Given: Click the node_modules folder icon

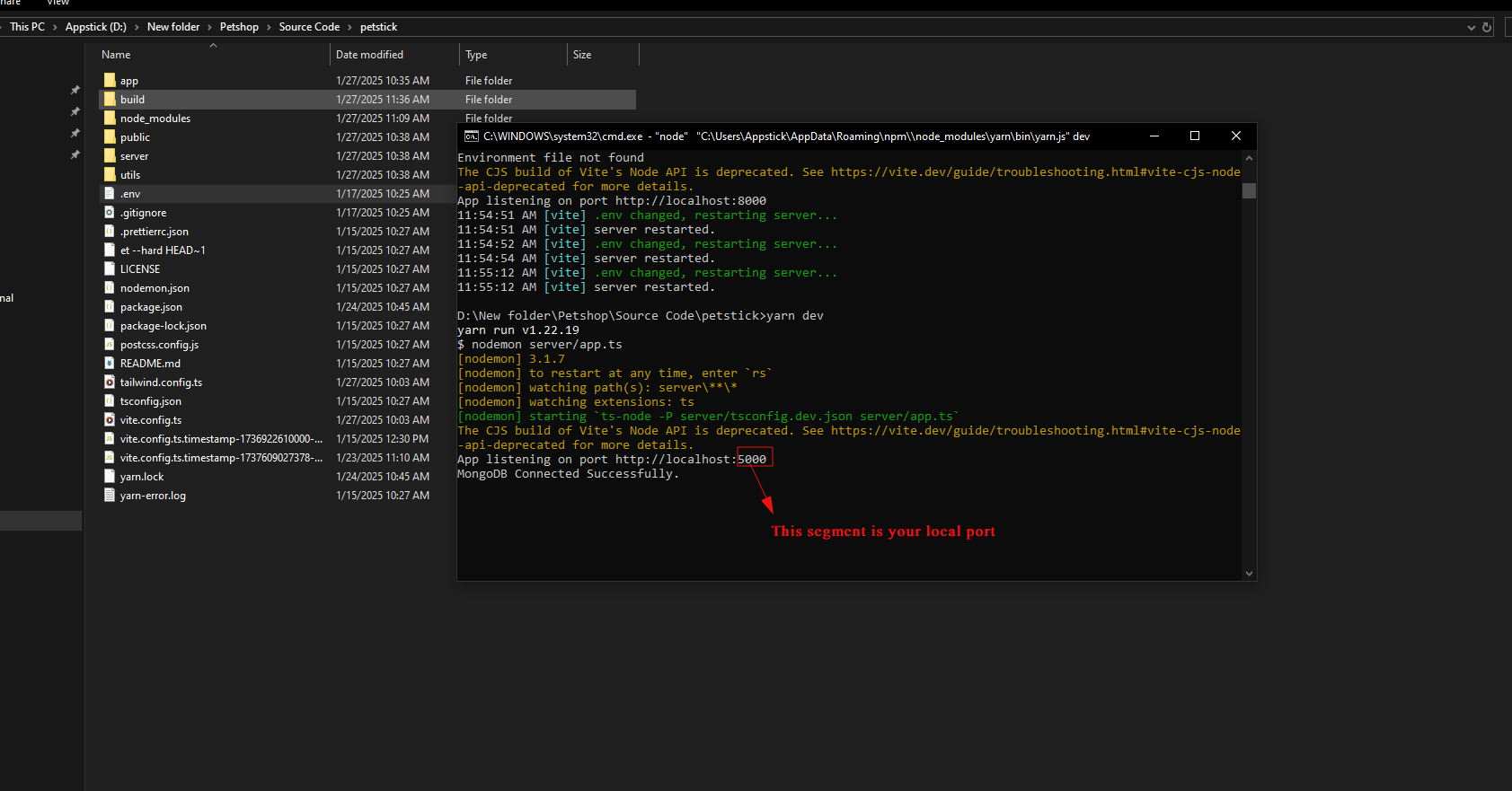Looking at the screenshot, I should (x=110, y=119).
